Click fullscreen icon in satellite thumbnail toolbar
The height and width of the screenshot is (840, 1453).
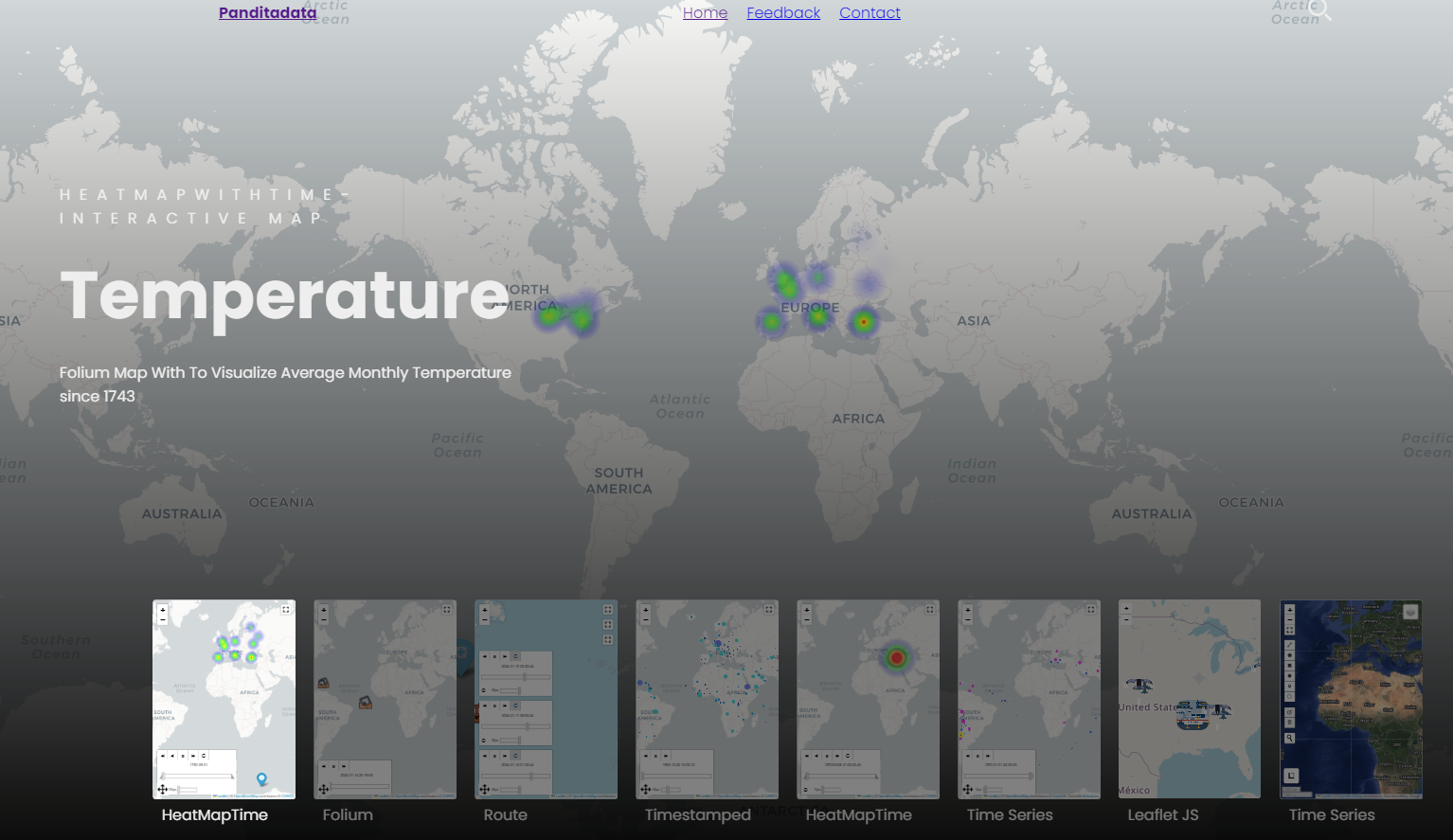click(x=1289, y=630)
